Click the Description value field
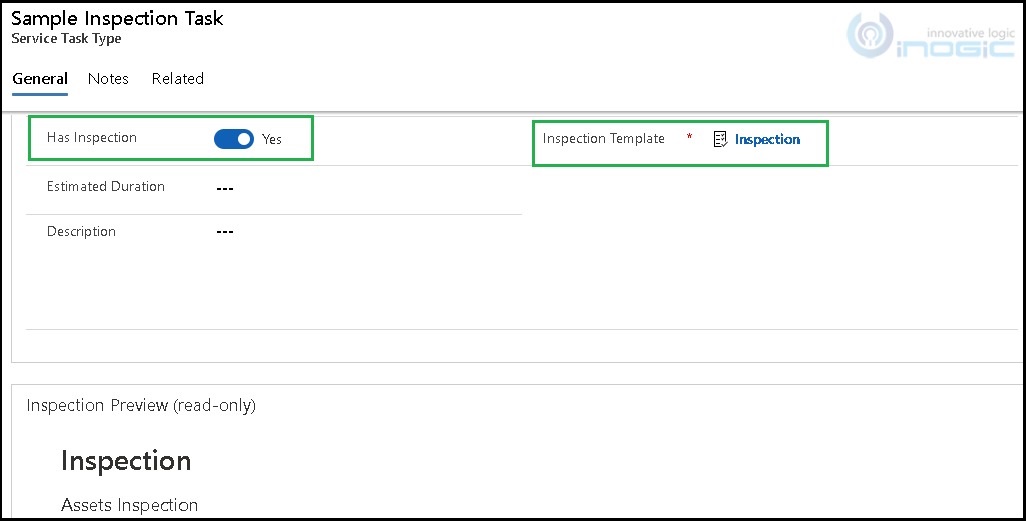This screenshot has width=1026, height=521. (225, 232)
